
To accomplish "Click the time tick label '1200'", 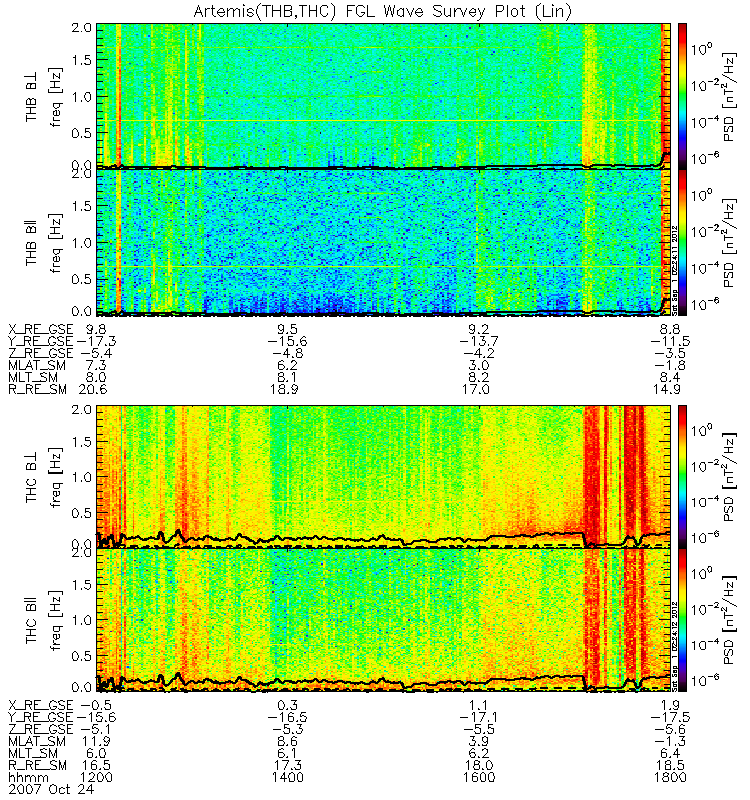I will [96, 778].
